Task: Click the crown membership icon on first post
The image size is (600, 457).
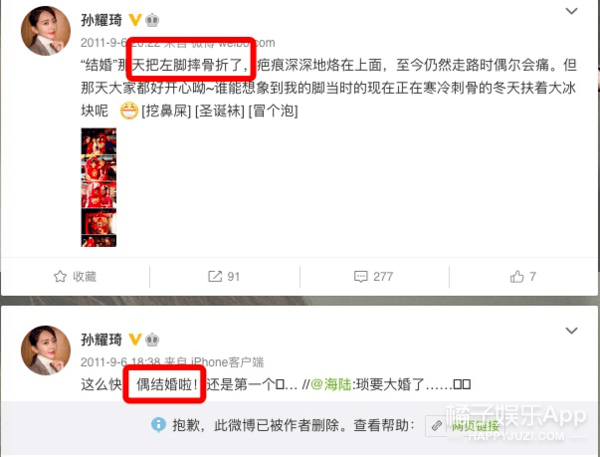Action: pos(152,20)
